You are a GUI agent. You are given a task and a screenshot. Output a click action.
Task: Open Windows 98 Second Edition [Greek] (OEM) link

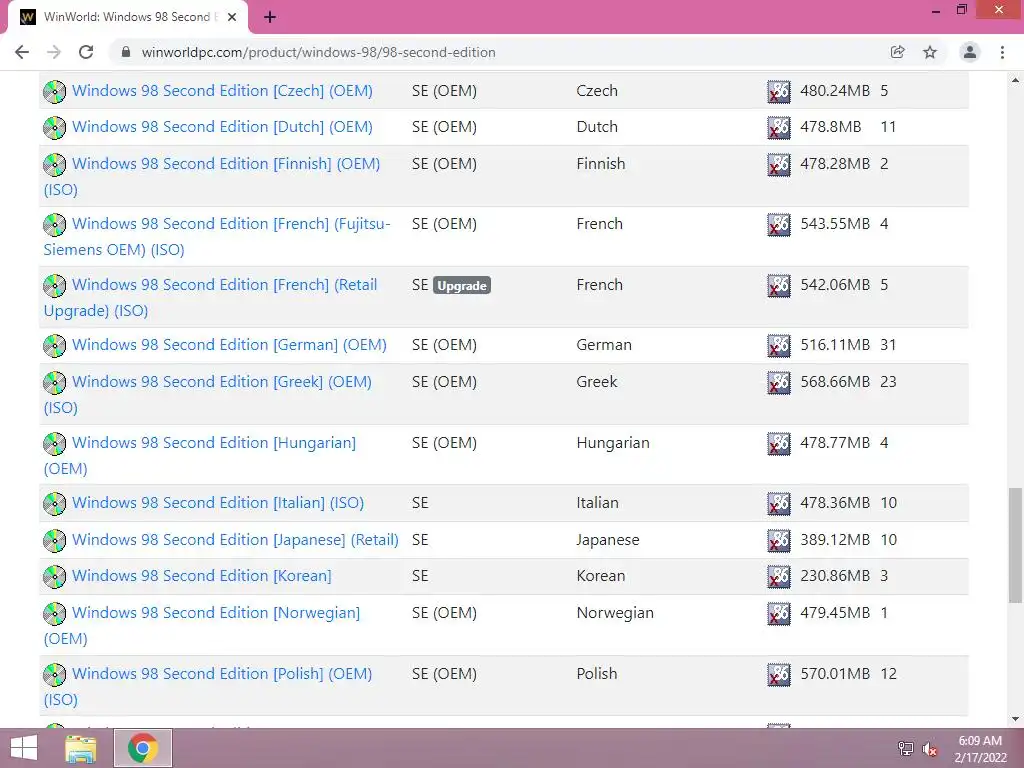click(x=221, y=382)
